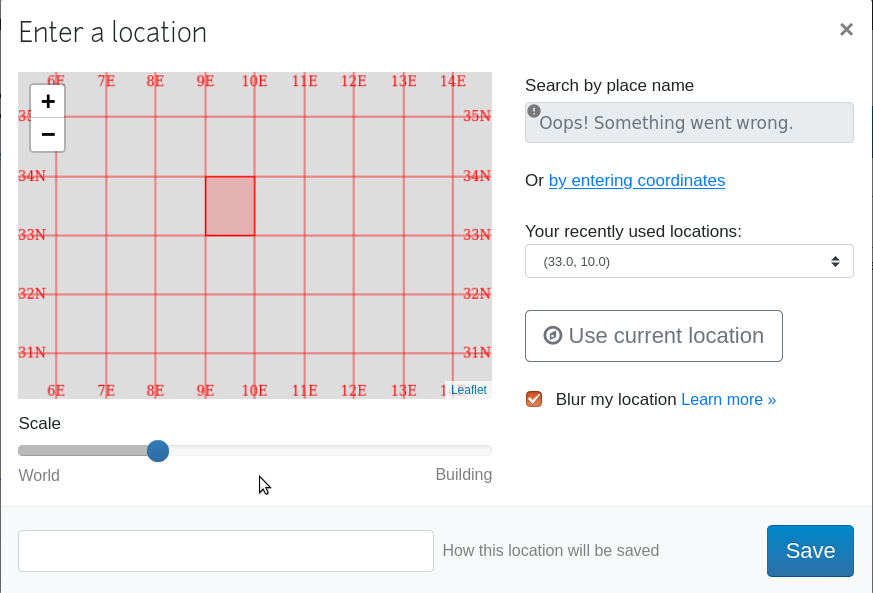The width and height of the screenshot is (873, 593).
Task: Zoom out on the map
Action: pyautogui.click(x=48, y=135)
